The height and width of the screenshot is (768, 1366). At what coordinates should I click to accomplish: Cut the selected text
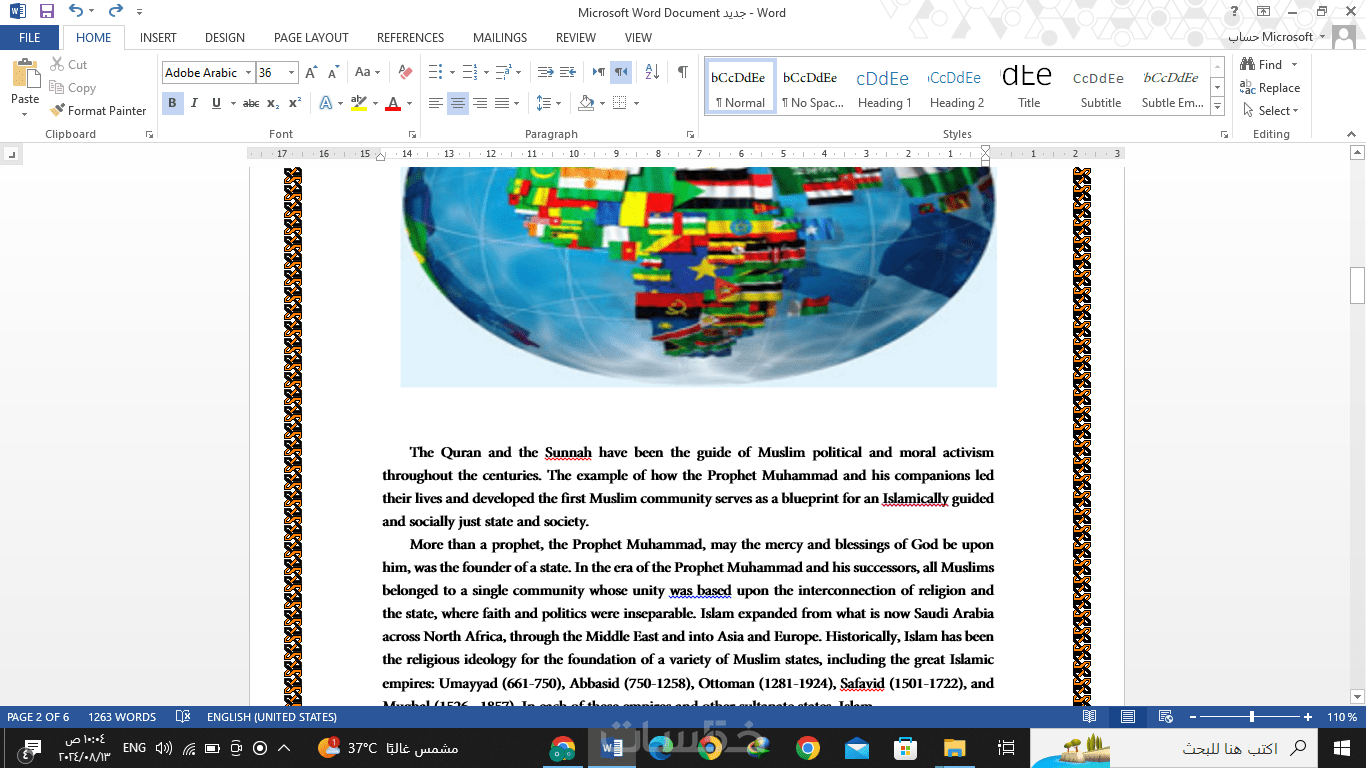(x=68, y=65)
